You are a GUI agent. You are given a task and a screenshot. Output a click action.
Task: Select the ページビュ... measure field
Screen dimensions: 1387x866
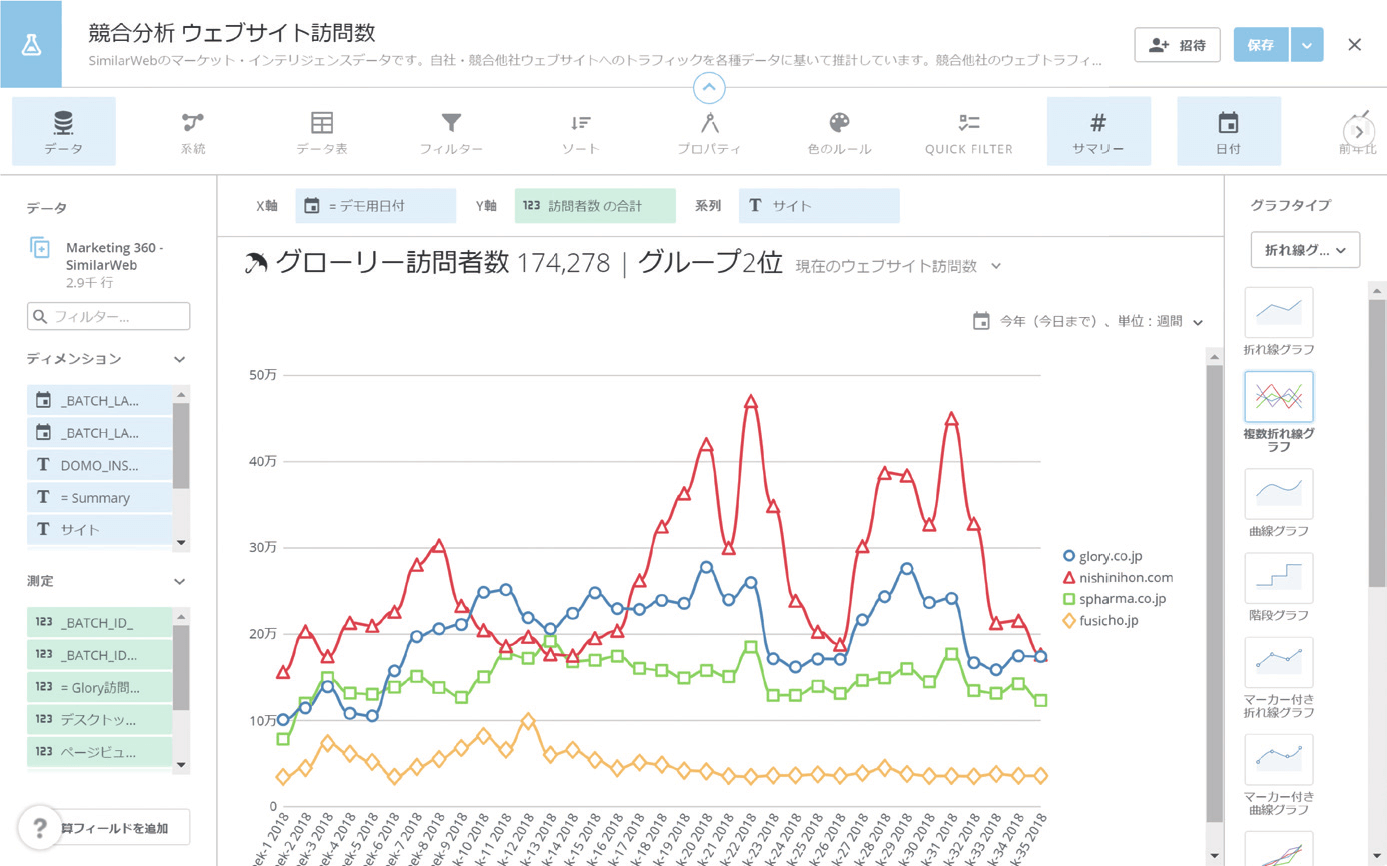pyautogui.click(x=100, y=751)
